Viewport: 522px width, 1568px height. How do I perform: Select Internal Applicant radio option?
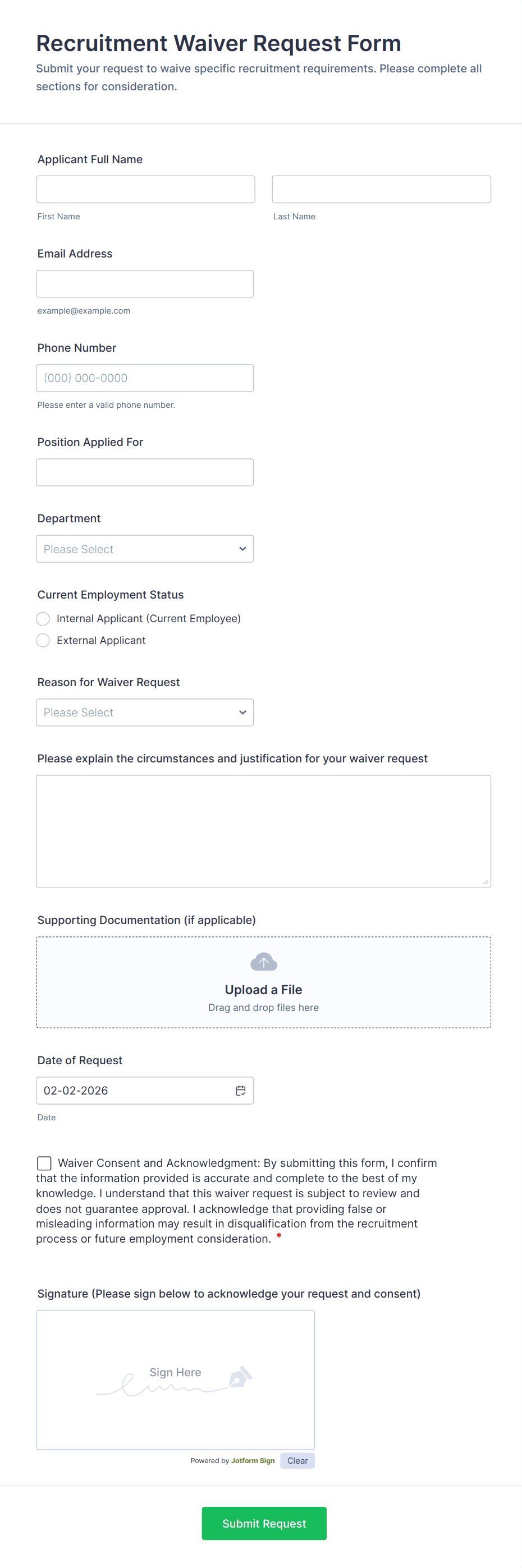[43, 618]
